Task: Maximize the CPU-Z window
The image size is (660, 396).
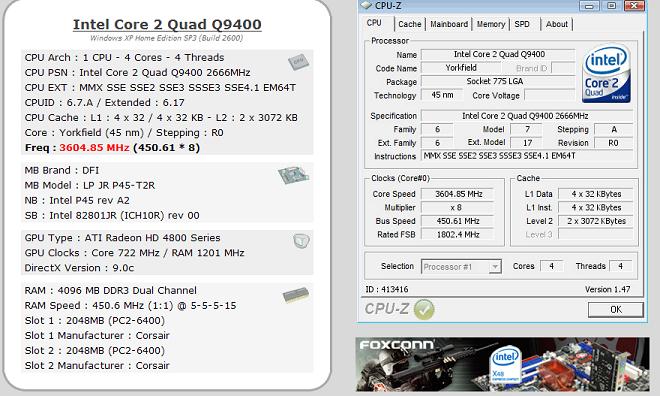Action: pyautogui.click(x=612, y=5)
